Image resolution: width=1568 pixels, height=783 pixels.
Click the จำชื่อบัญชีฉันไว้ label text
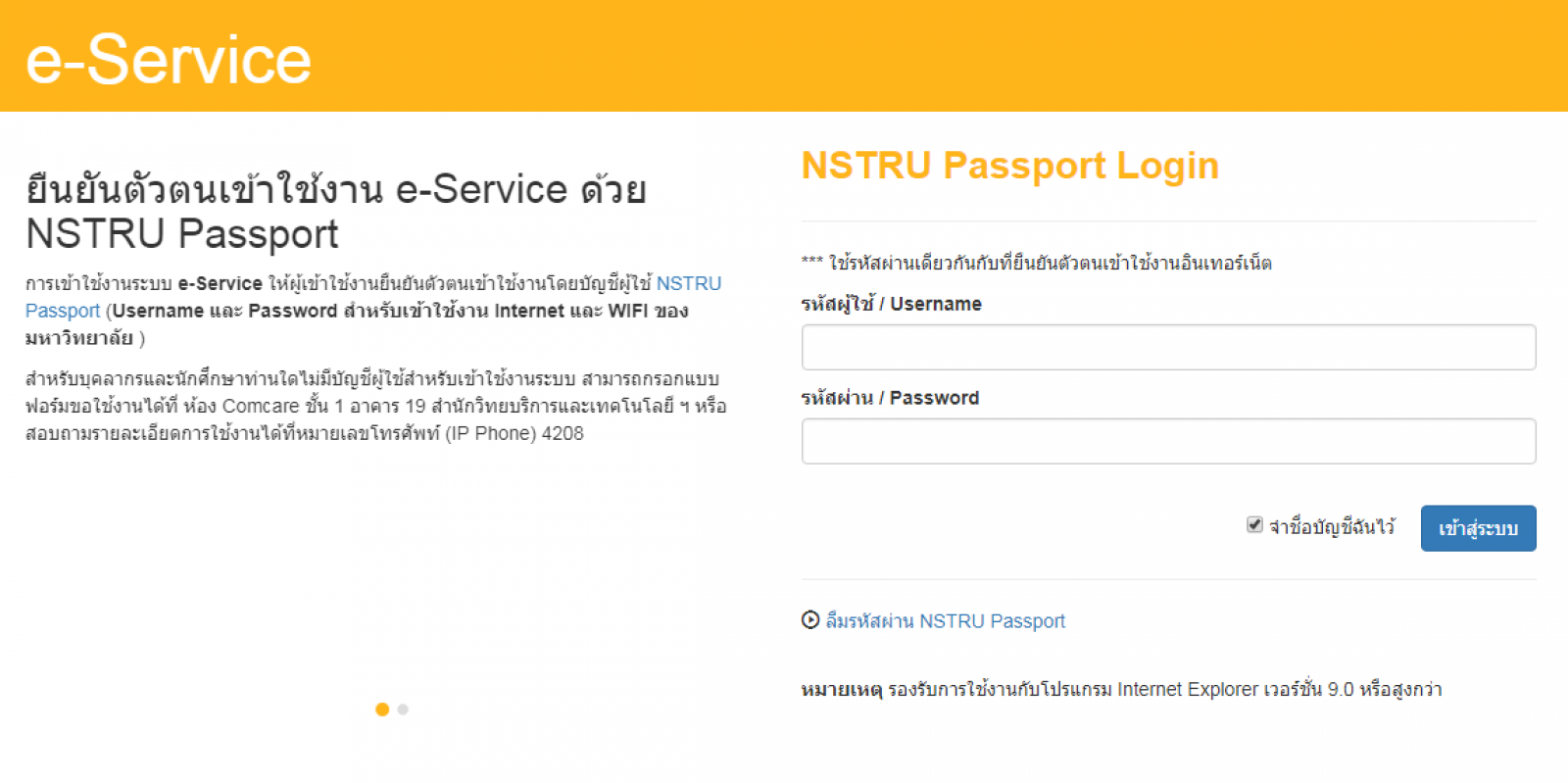coord(1332,527)
